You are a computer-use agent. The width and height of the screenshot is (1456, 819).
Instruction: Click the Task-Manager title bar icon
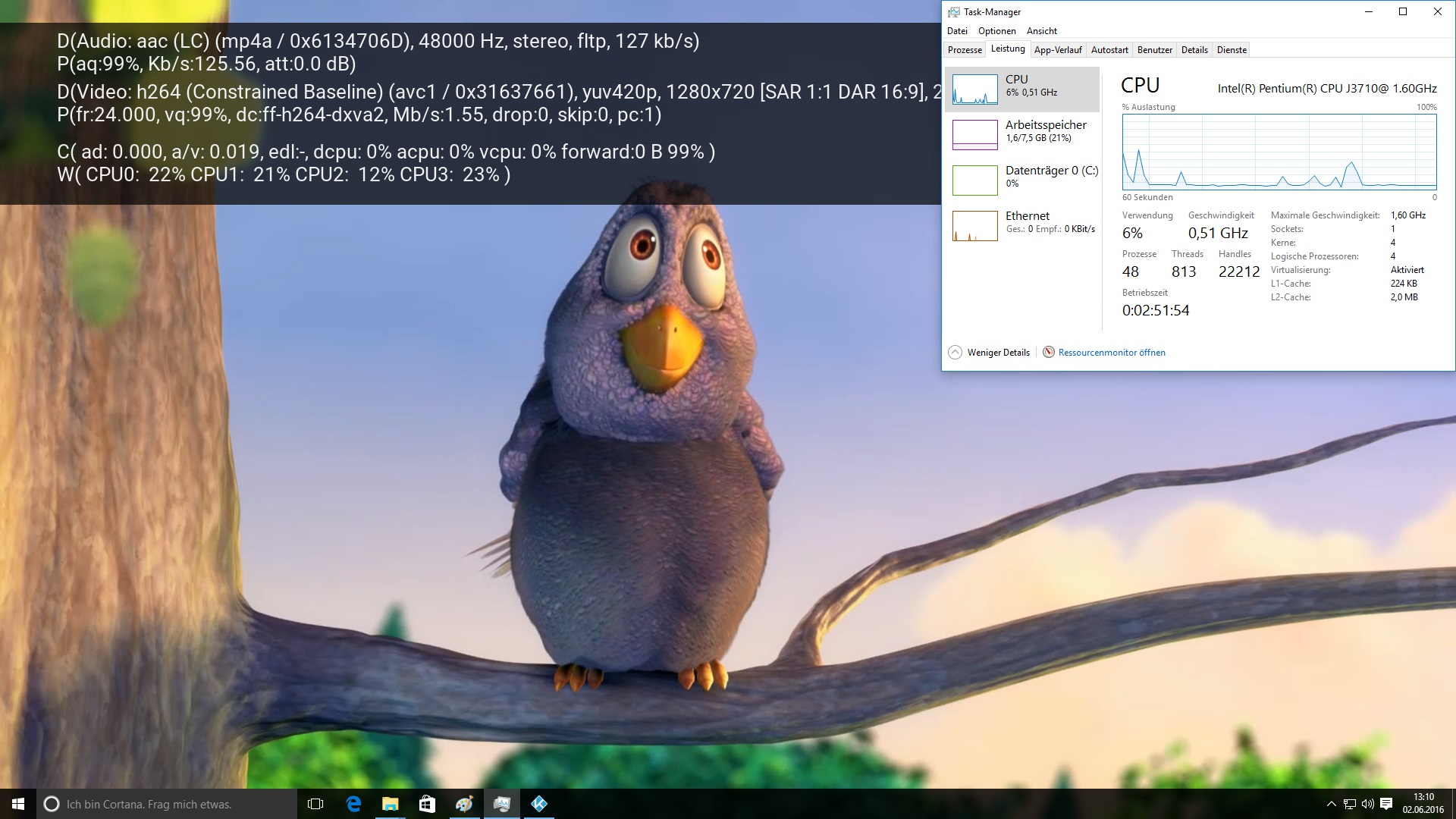click(x=953, y=12)
